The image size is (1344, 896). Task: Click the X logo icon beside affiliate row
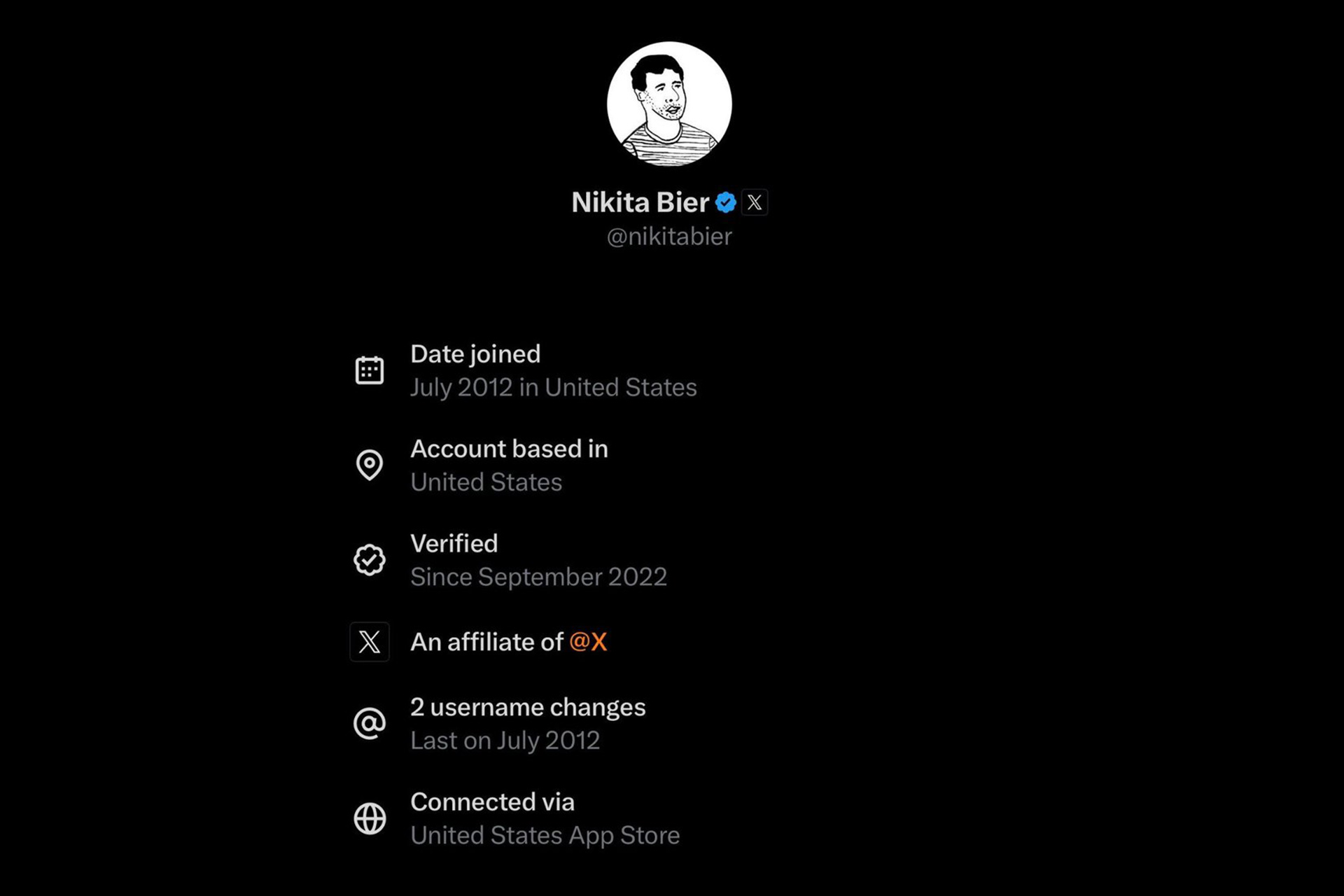[x=370, y=642]
